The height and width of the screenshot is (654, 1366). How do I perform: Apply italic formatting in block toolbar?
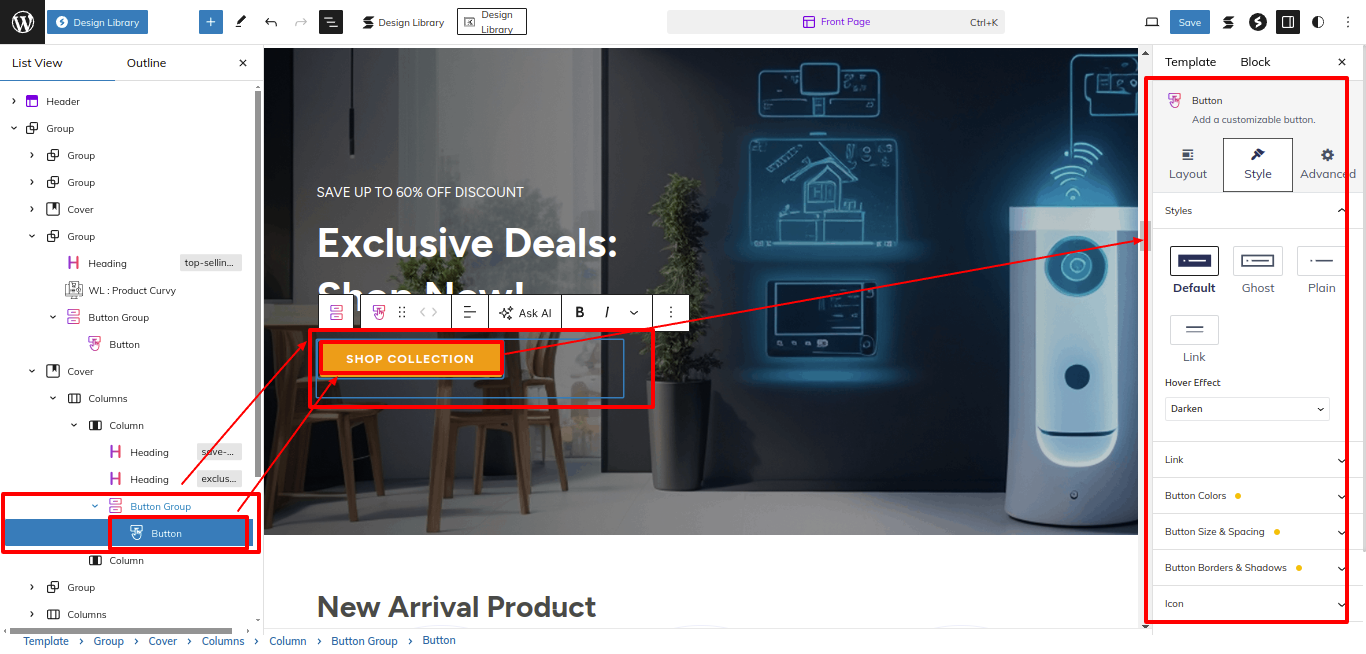point(607,313)
